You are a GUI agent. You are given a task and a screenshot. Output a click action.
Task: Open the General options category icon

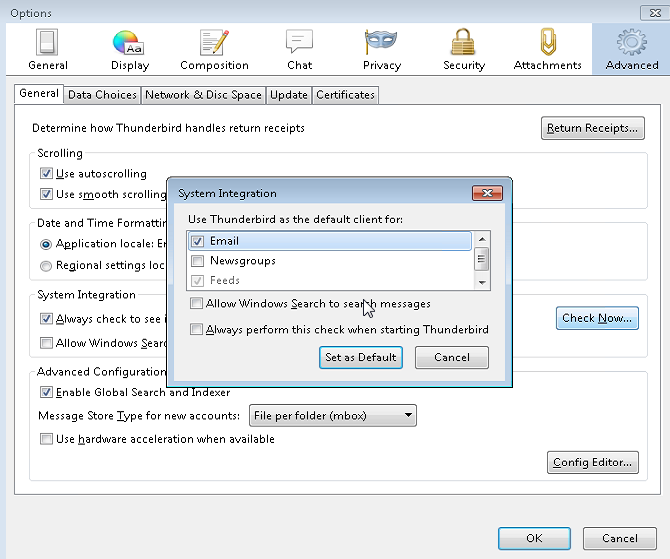pos(47,50)
